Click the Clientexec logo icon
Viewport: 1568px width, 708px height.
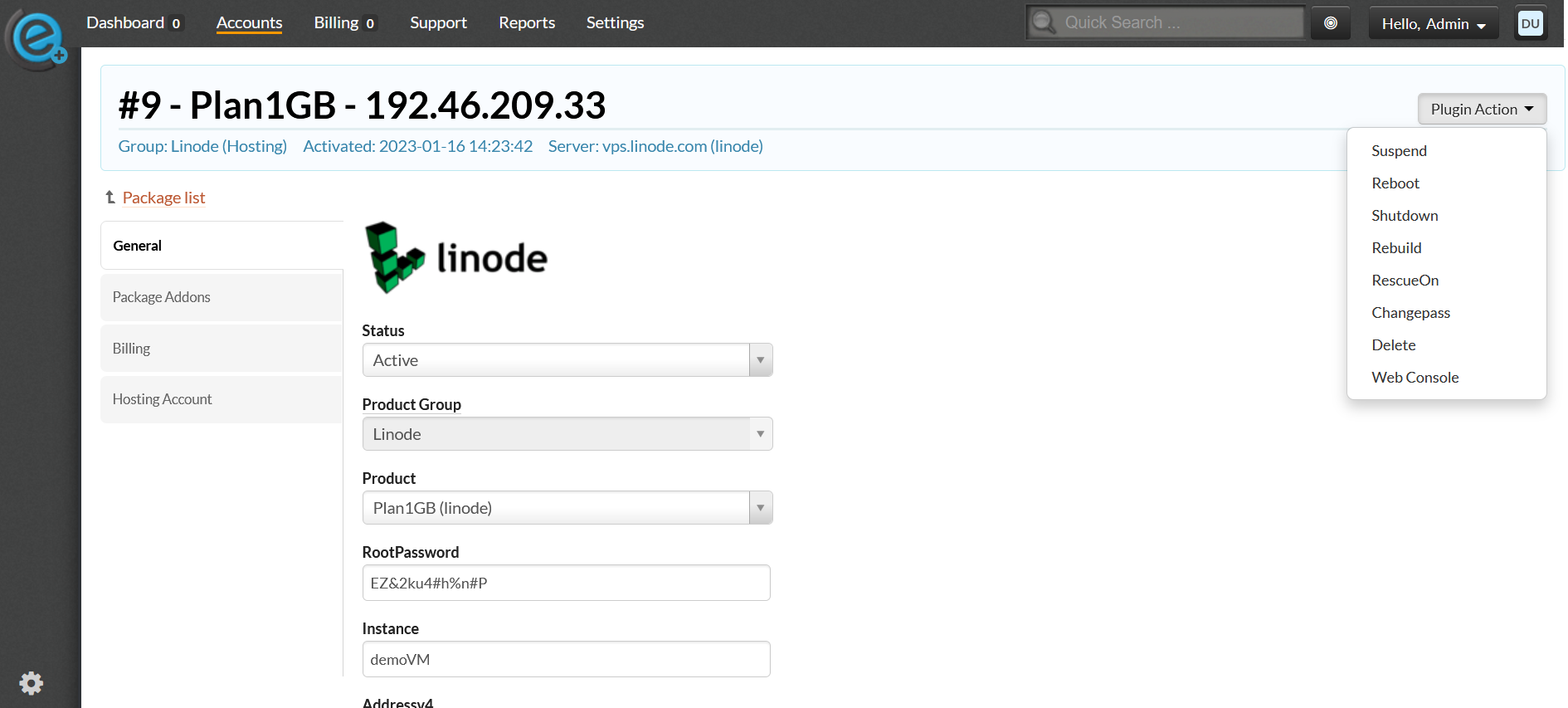pyautogui.click(x=37, y=38)
